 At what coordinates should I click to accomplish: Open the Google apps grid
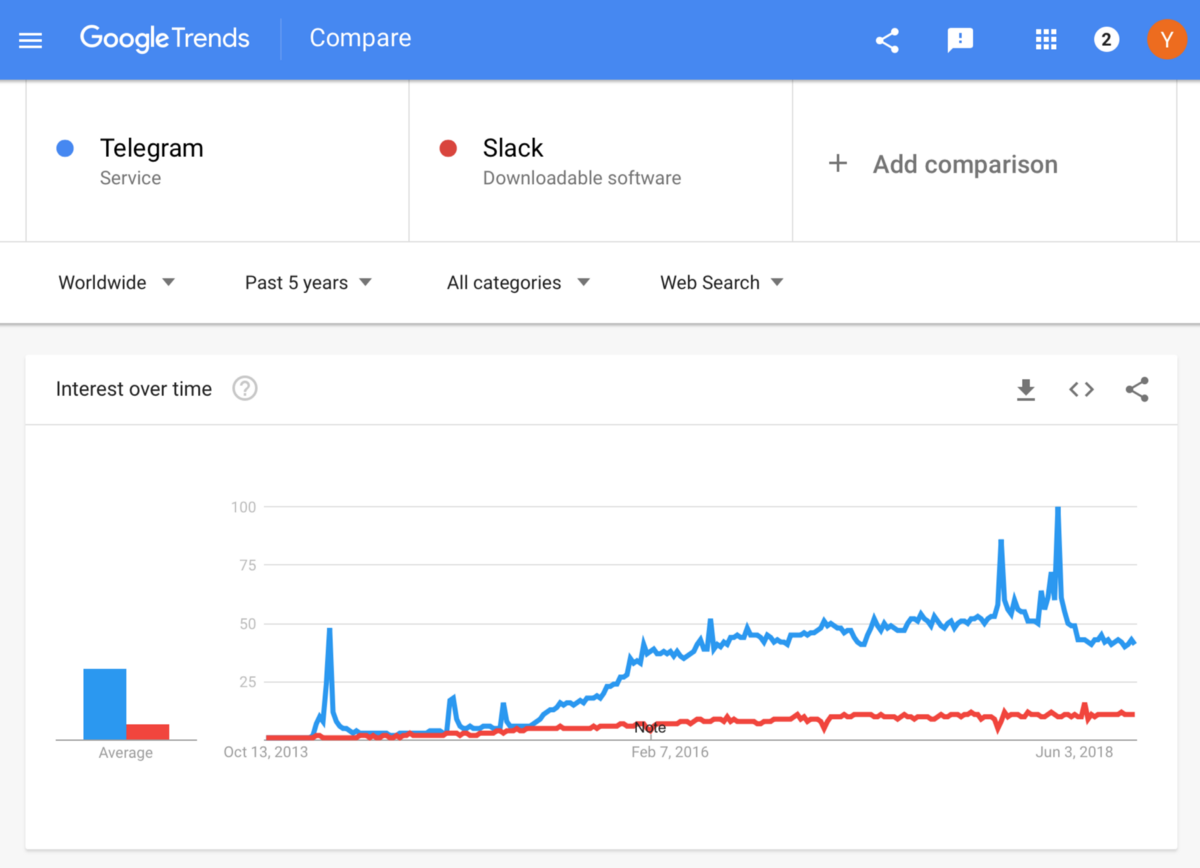pos(1046,40)
